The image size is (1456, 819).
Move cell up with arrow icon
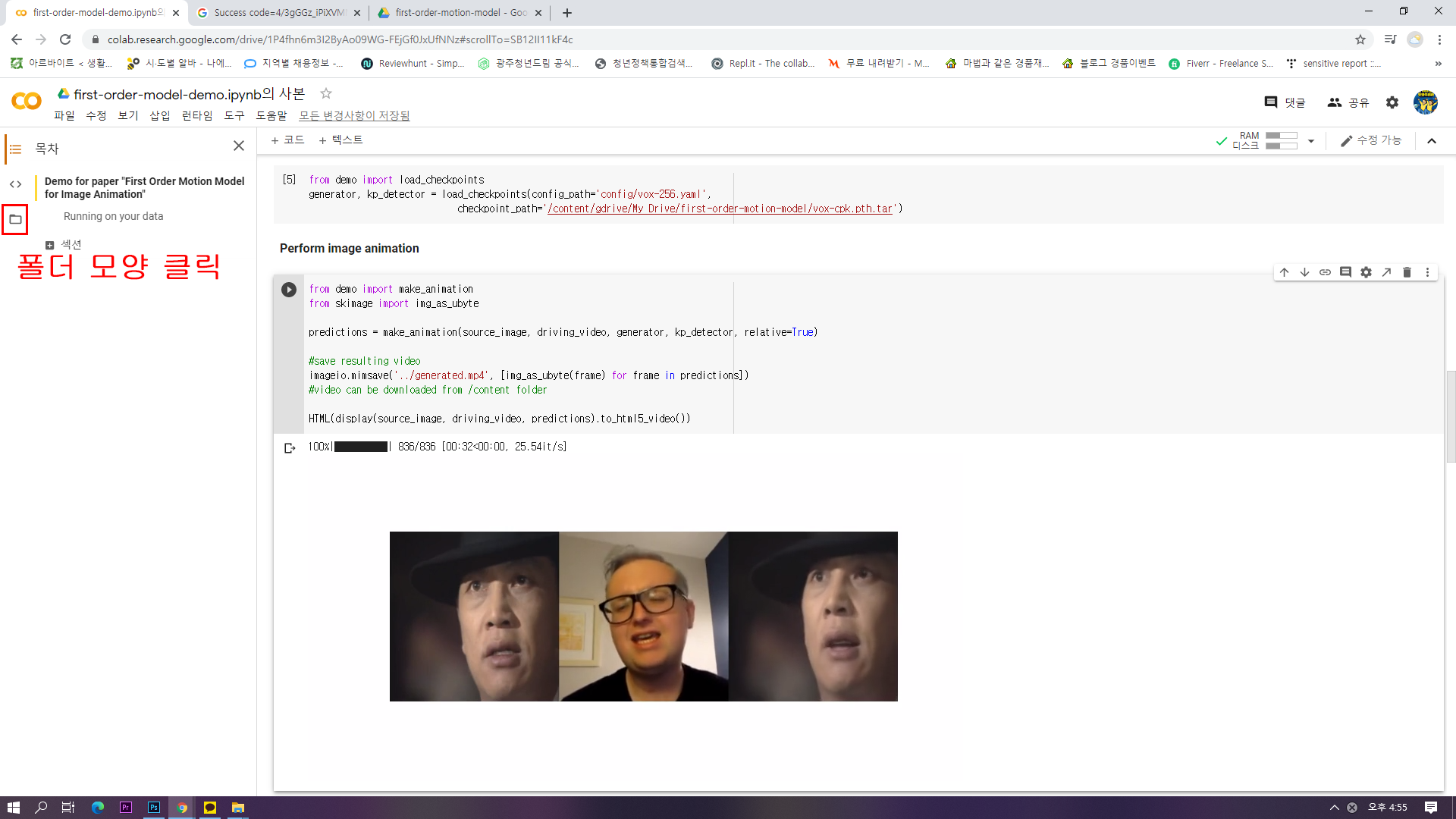[x=1284, y=272]
